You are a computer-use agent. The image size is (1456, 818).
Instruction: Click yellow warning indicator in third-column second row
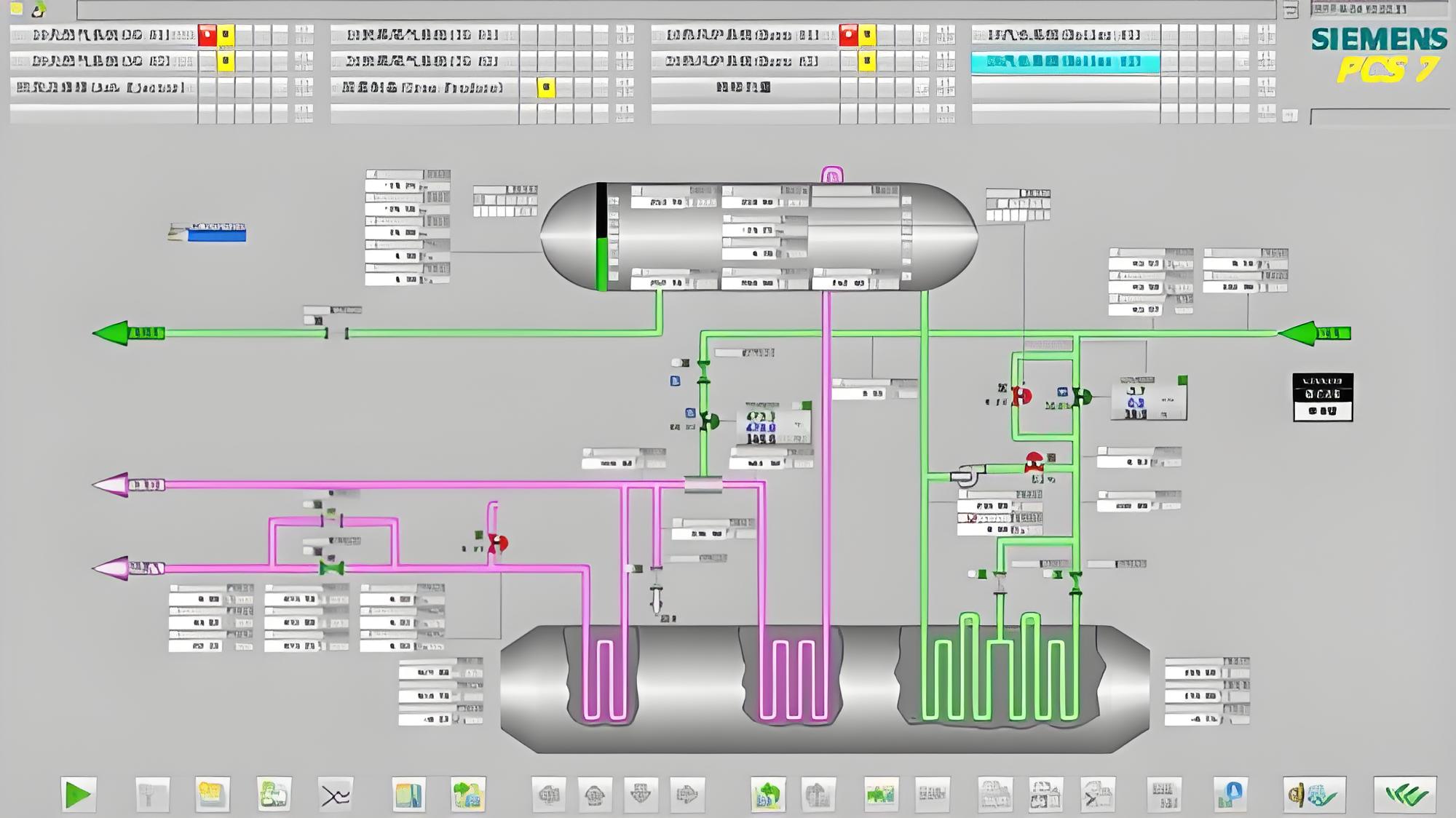point(866,61)
